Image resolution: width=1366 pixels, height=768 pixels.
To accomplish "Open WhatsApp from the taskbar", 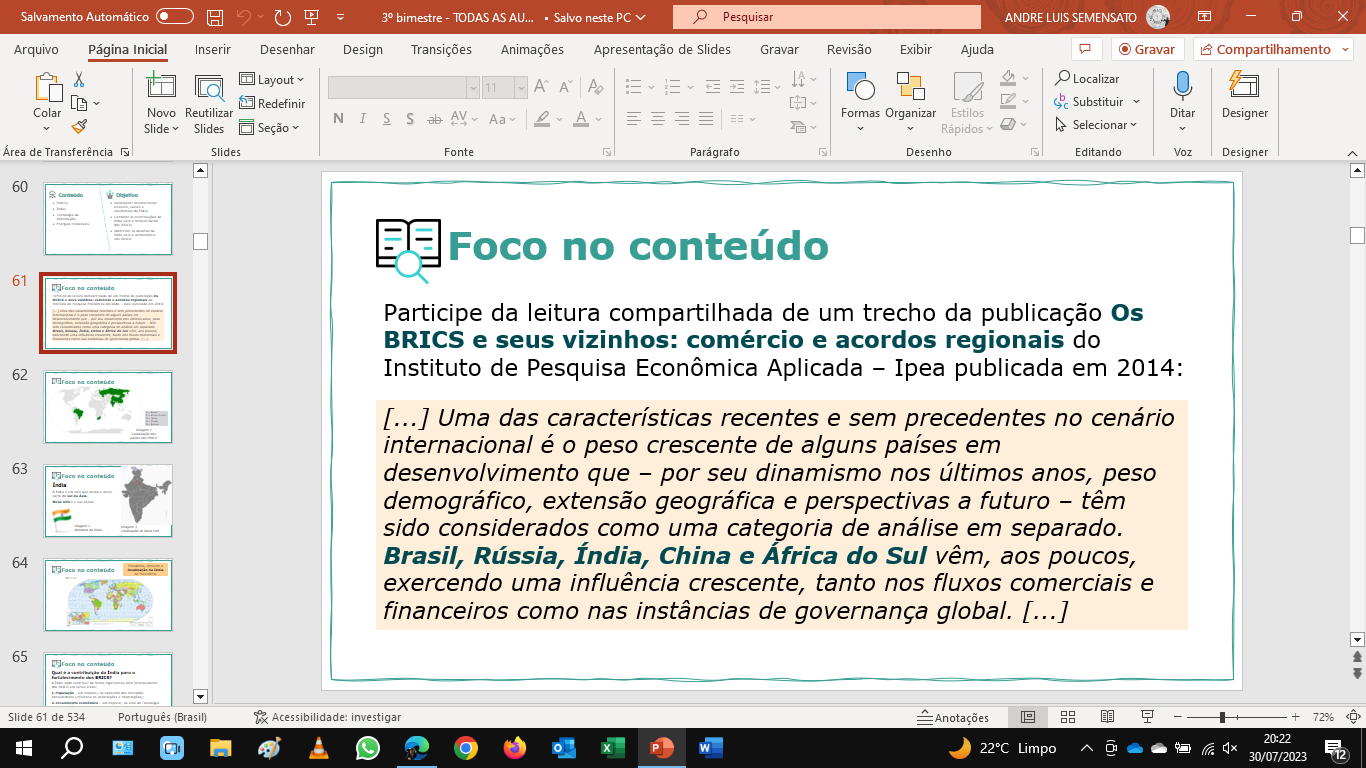I will coord(368,747).
